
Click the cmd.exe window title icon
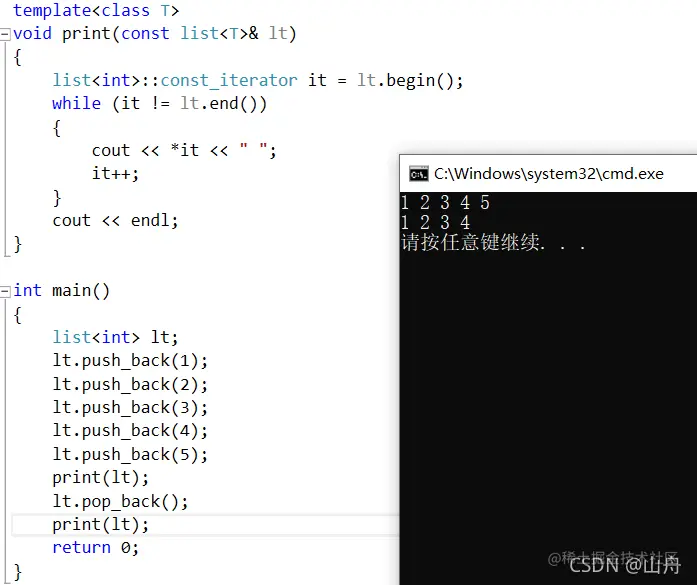tap(418, 174)
